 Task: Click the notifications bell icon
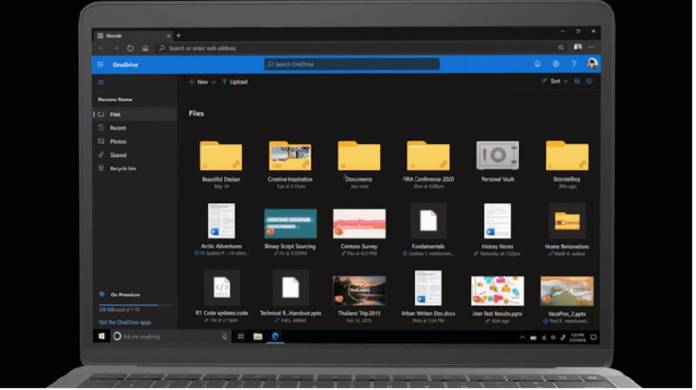point(538,64)
